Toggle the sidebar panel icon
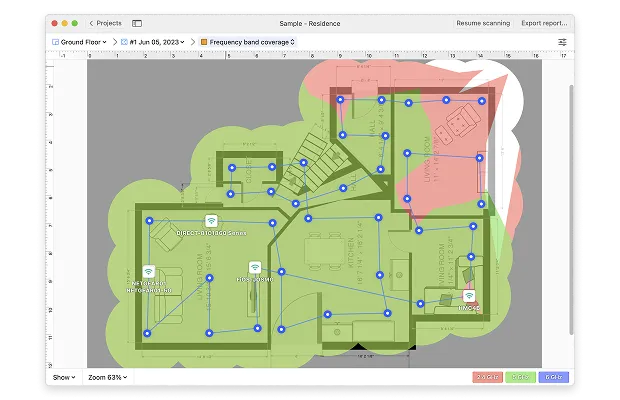This screenshot has width=620, height=400. 137,22
